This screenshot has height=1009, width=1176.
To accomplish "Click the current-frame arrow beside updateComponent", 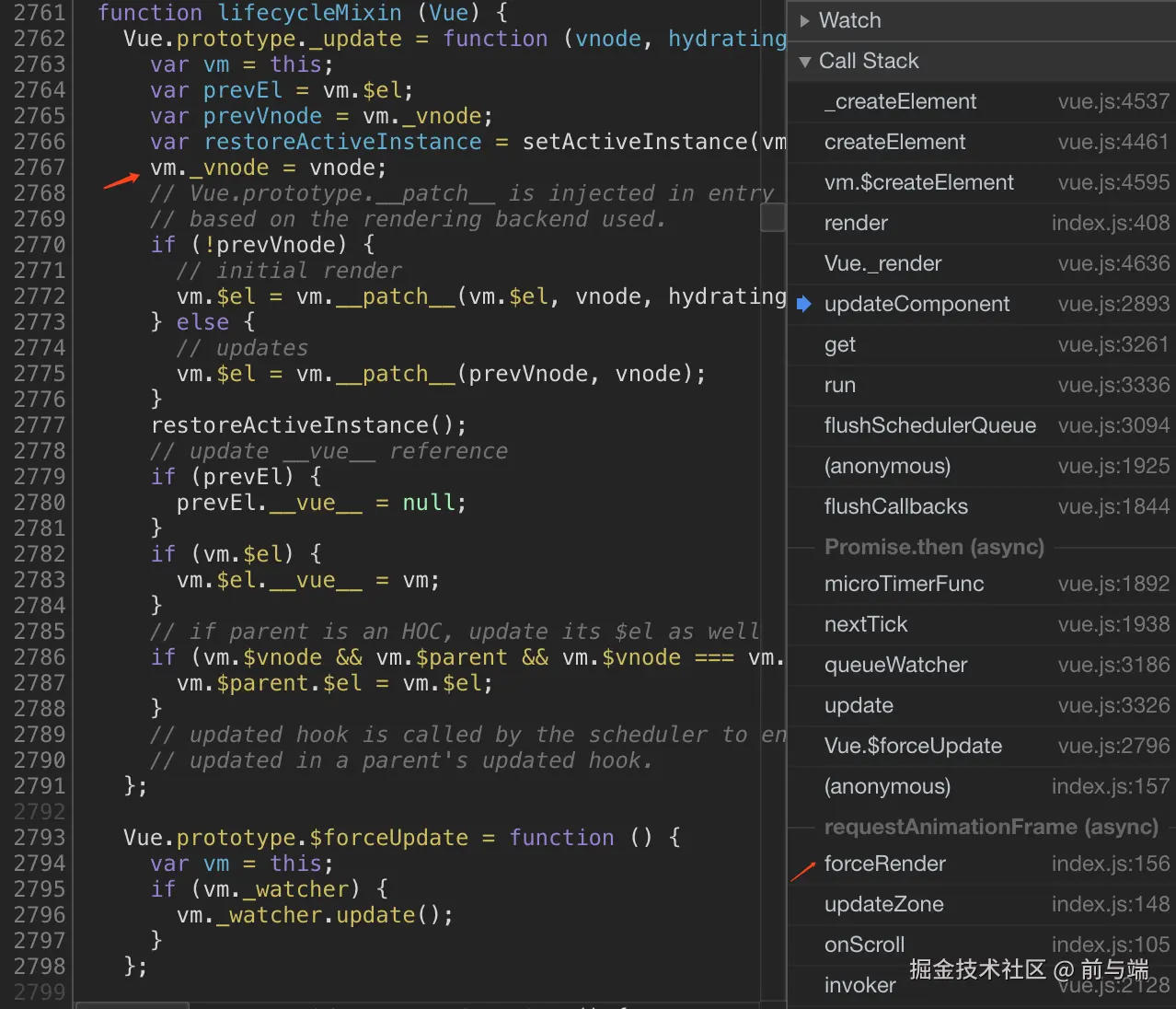I will (804, 304).
